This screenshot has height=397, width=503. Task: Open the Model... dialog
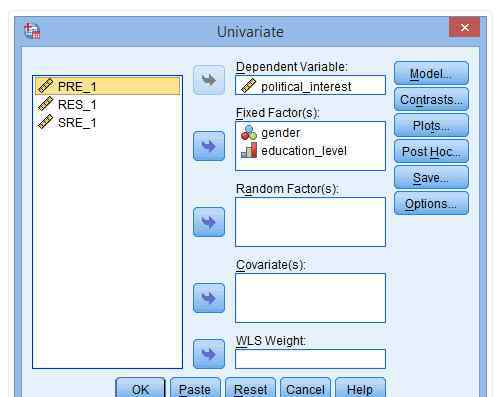[431, 73]
